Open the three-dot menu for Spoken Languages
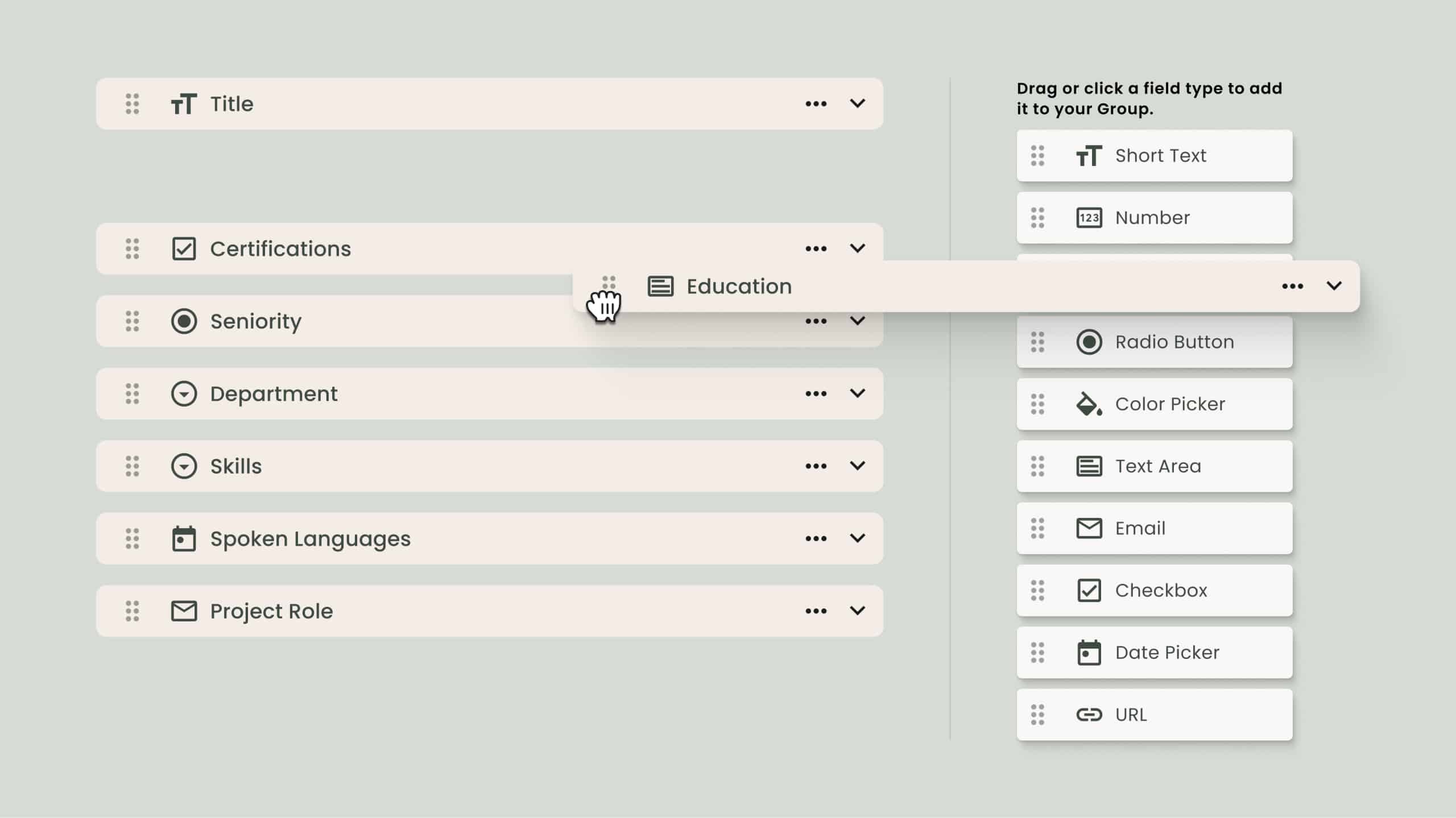The height and width of the screenshot is (818, 1456). click(x=816, y=538)
